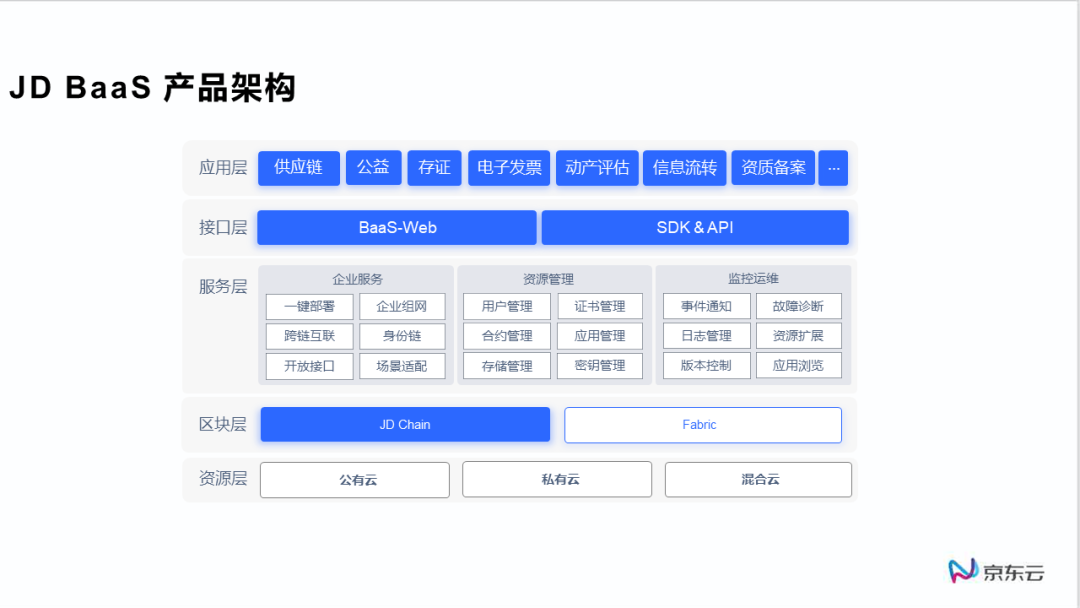Screen dimensions: 1080x608
Task: Click the 跨链互联 box
Action: [309, 336]
